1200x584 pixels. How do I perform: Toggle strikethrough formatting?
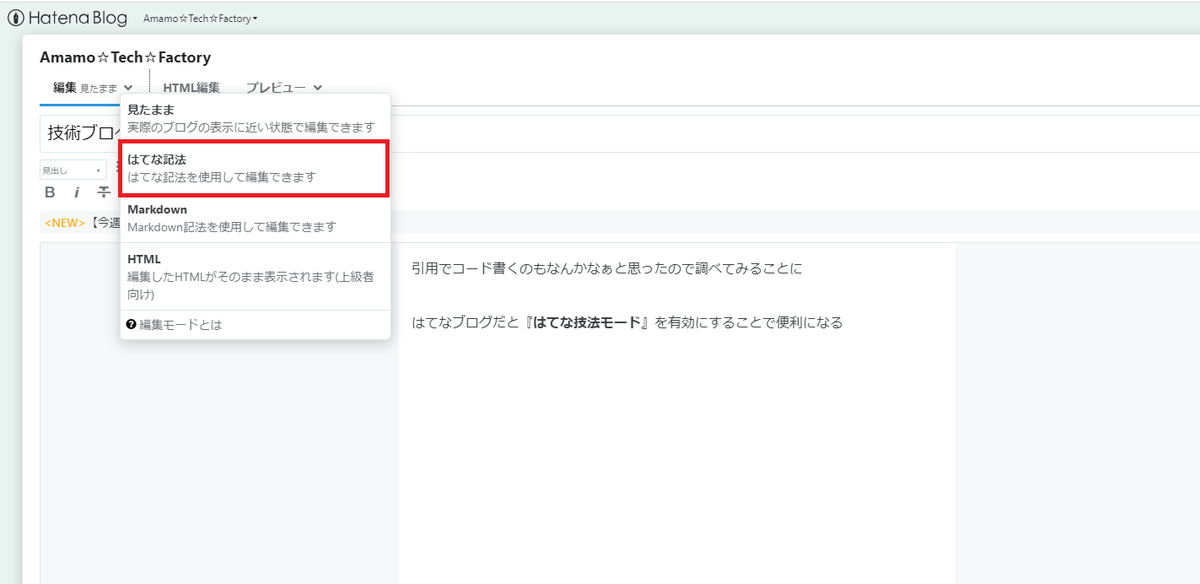click(103, 192)
